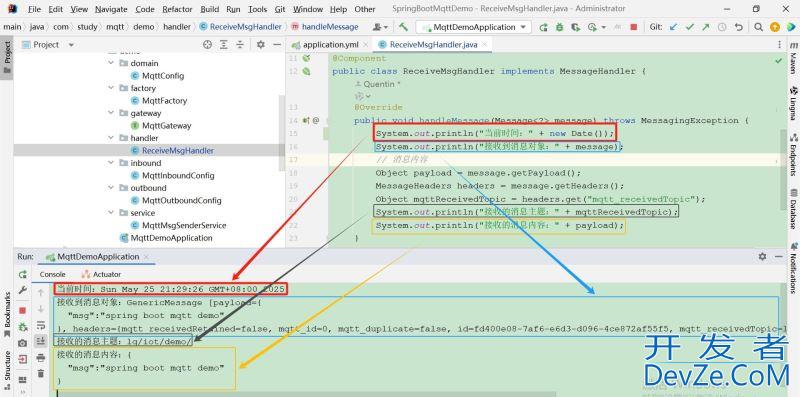Open Project panel gear settings
The height and width of the screenshot is (397, 800).
coord(261,45)
